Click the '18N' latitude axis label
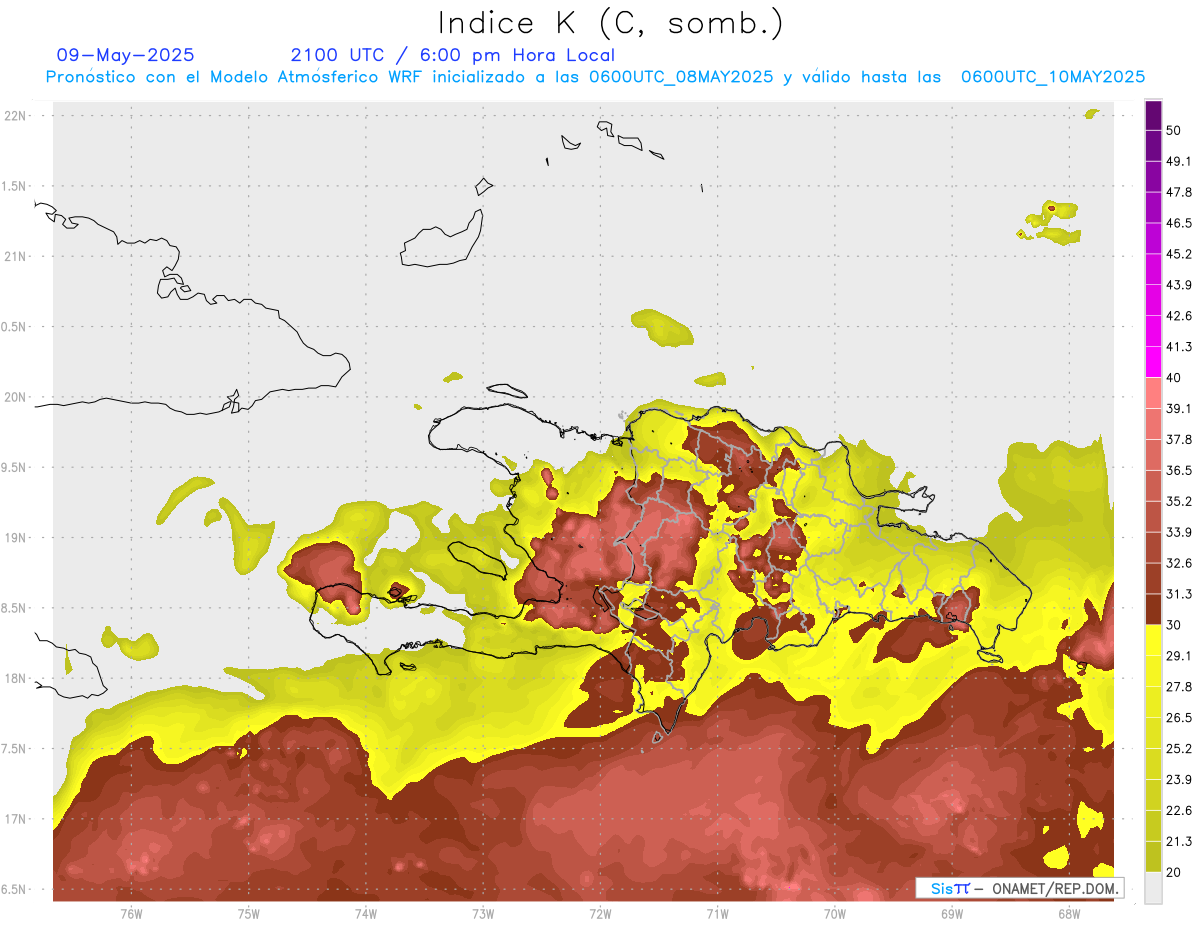The width and height of the screenshot is (1200, 927). pyautogui.click(x=15, y=679)
